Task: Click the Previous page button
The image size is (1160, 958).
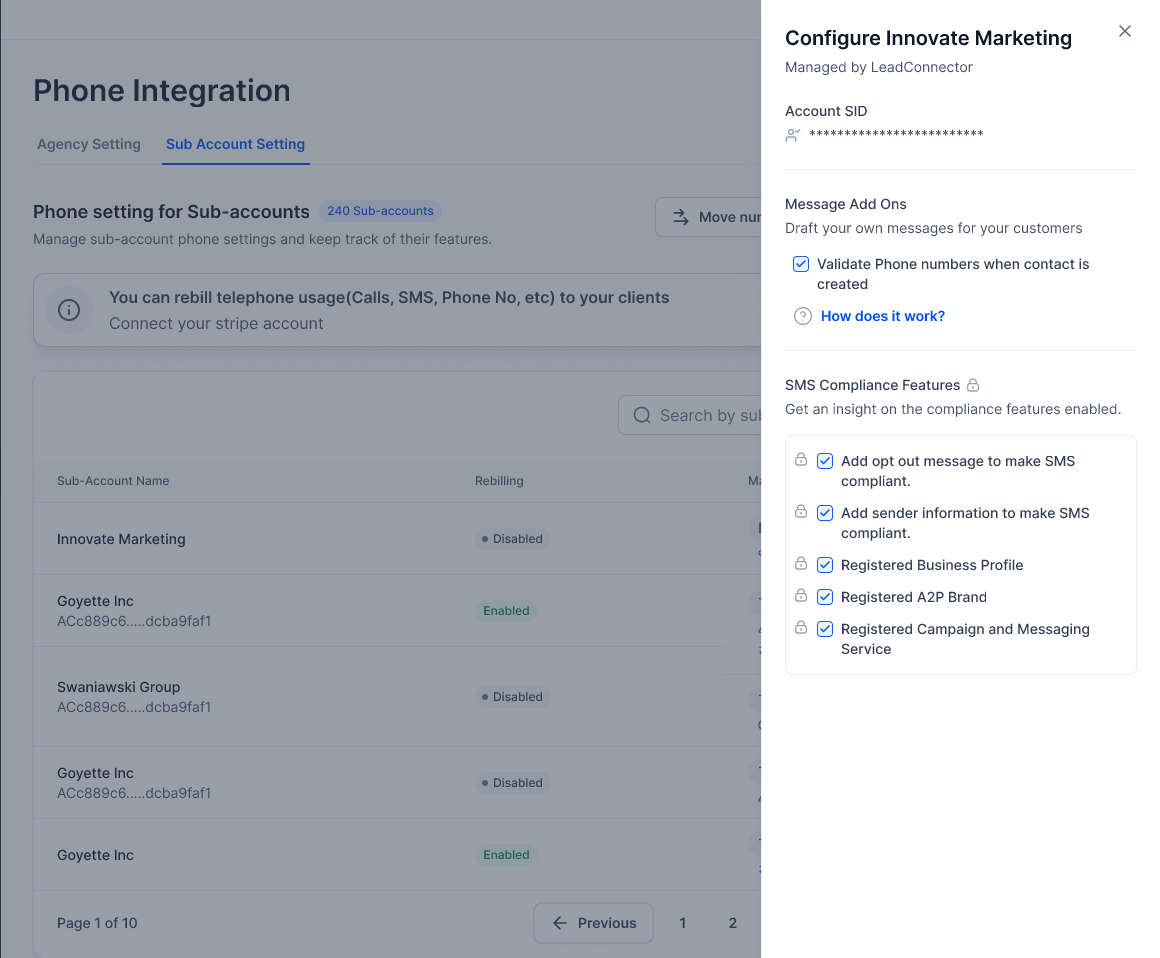Action: tap(593, 923)
